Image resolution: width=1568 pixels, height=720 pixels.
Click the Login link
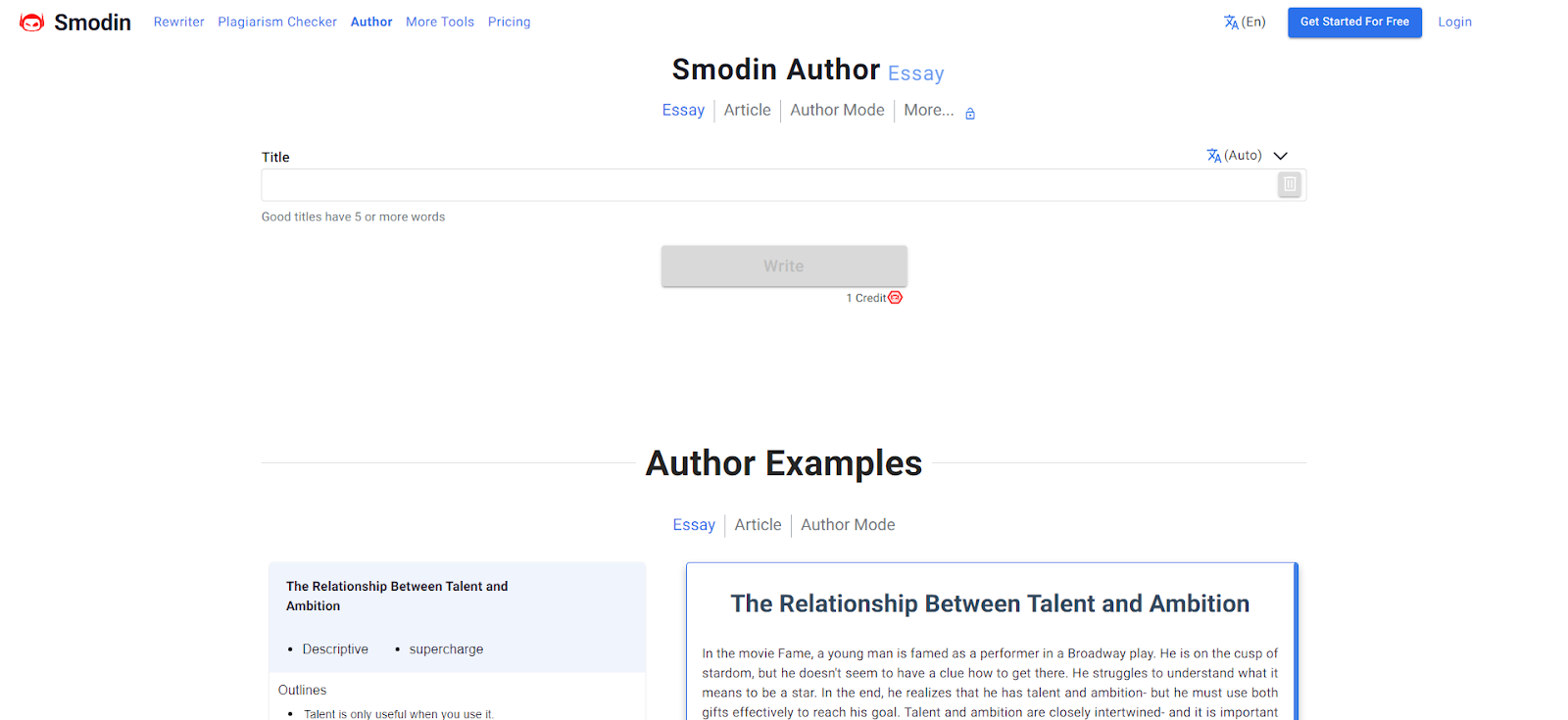coord(1454,22)
